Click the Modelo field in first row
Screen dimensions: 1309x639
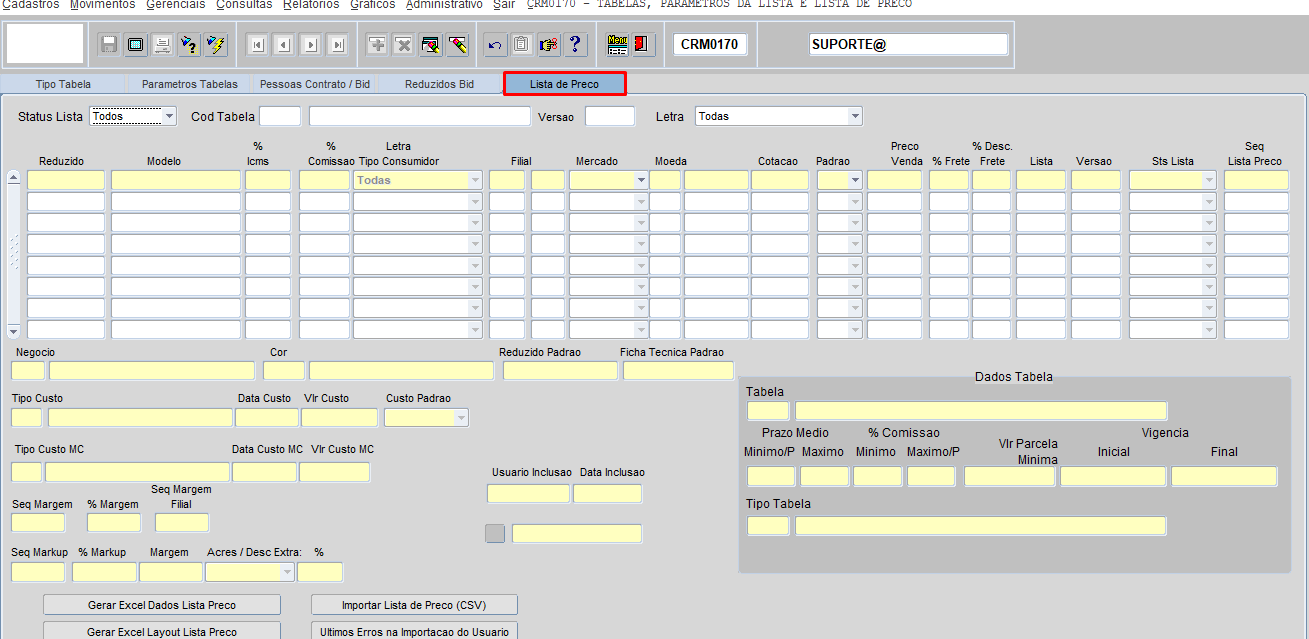click(x=176, y=180)
